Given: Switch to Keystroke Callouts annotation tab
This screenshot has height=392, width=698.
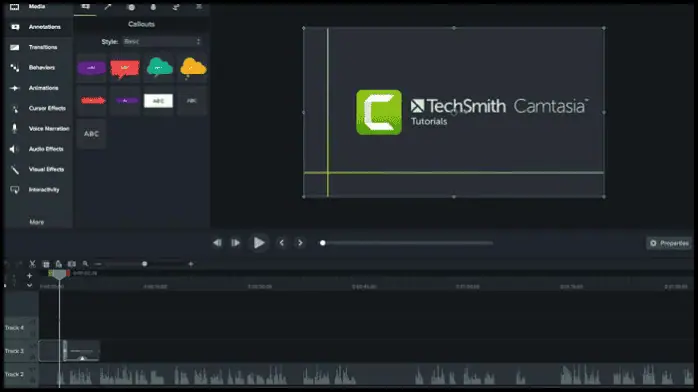Looking at the screenshot, I should 199,7.
